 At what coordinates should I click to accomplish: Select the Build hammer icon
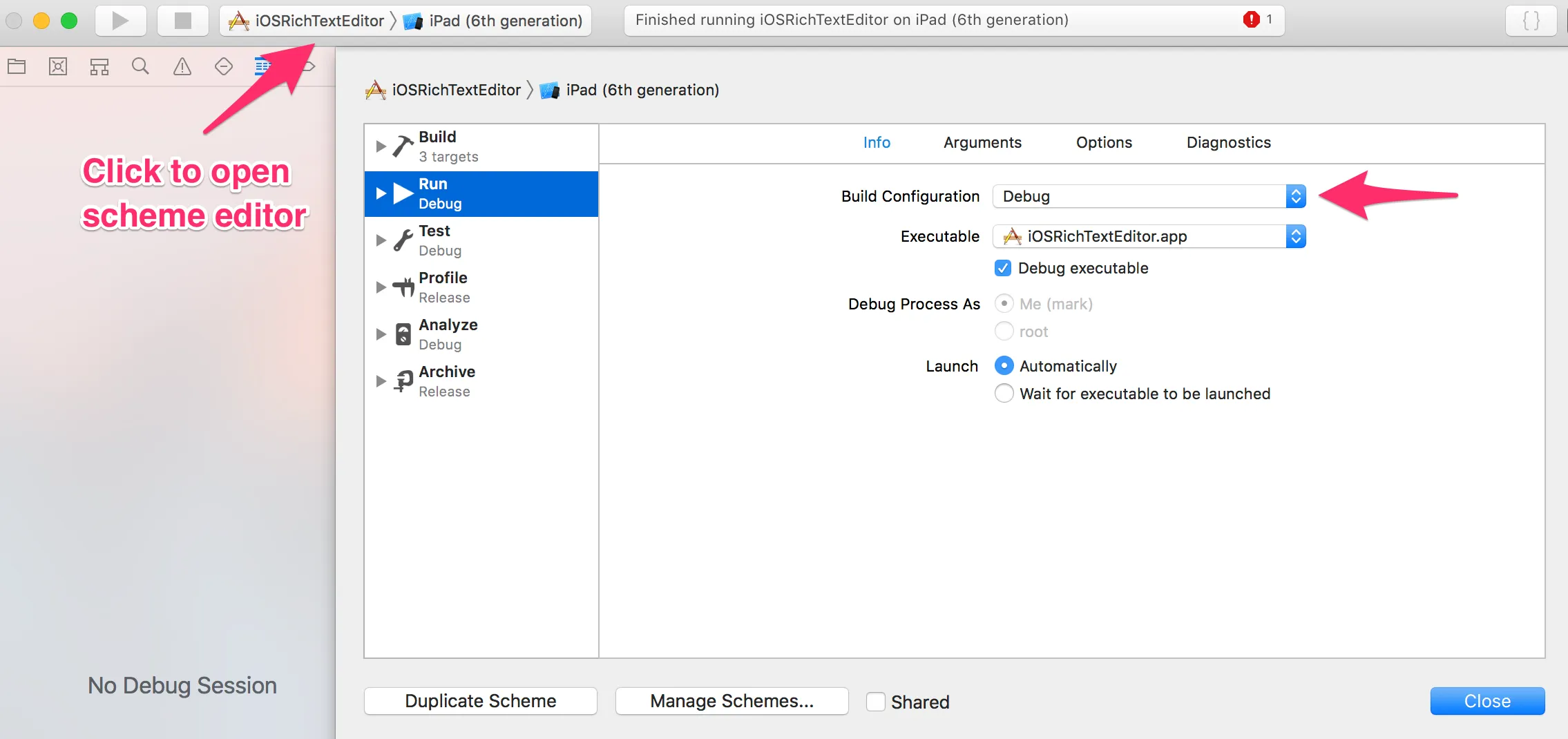[403, 146]
